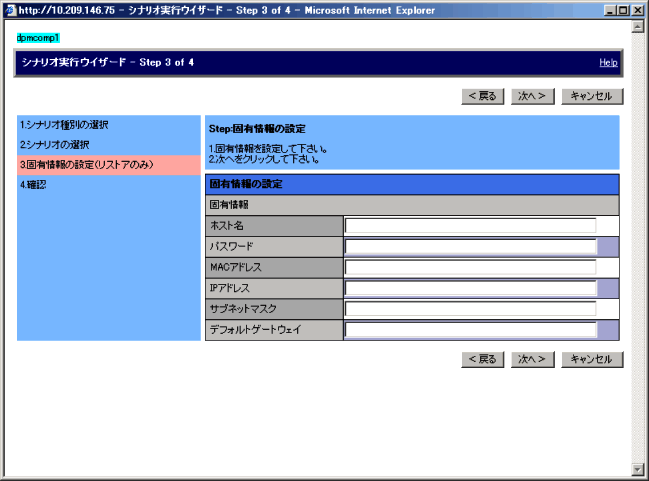The image size is (649, 481).
Task: Click the scrollbar down arrow
Action: coord(637,469)
